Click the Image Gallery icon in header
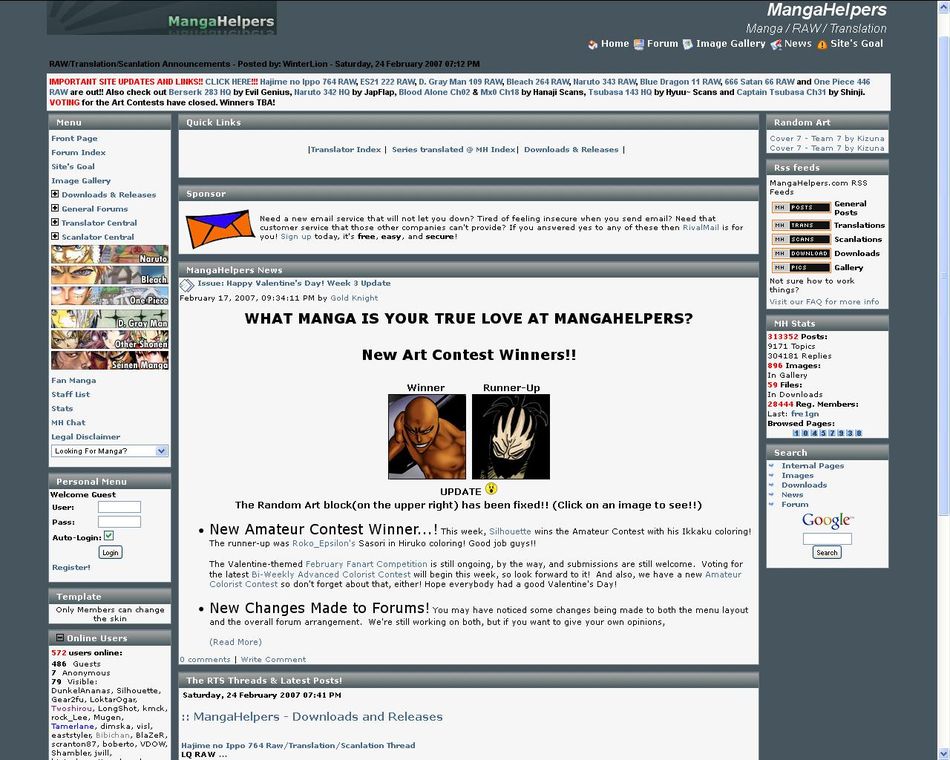Viewport: 950px width, 760px height. 688,44
